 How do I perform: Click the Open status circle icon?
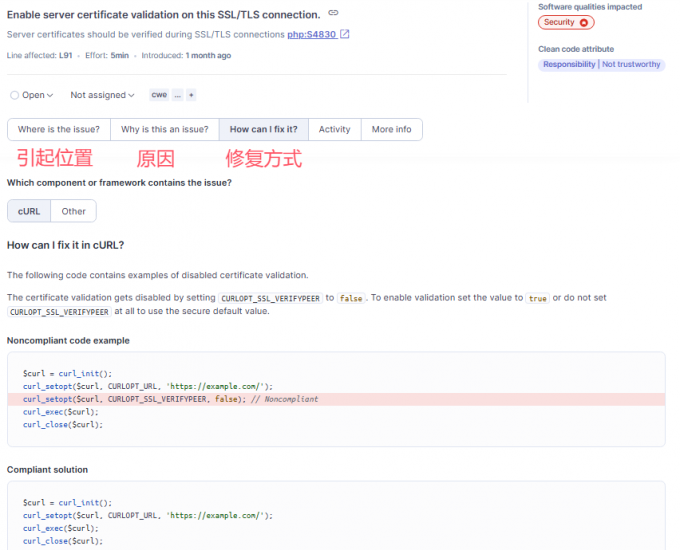tap(14, 95)
